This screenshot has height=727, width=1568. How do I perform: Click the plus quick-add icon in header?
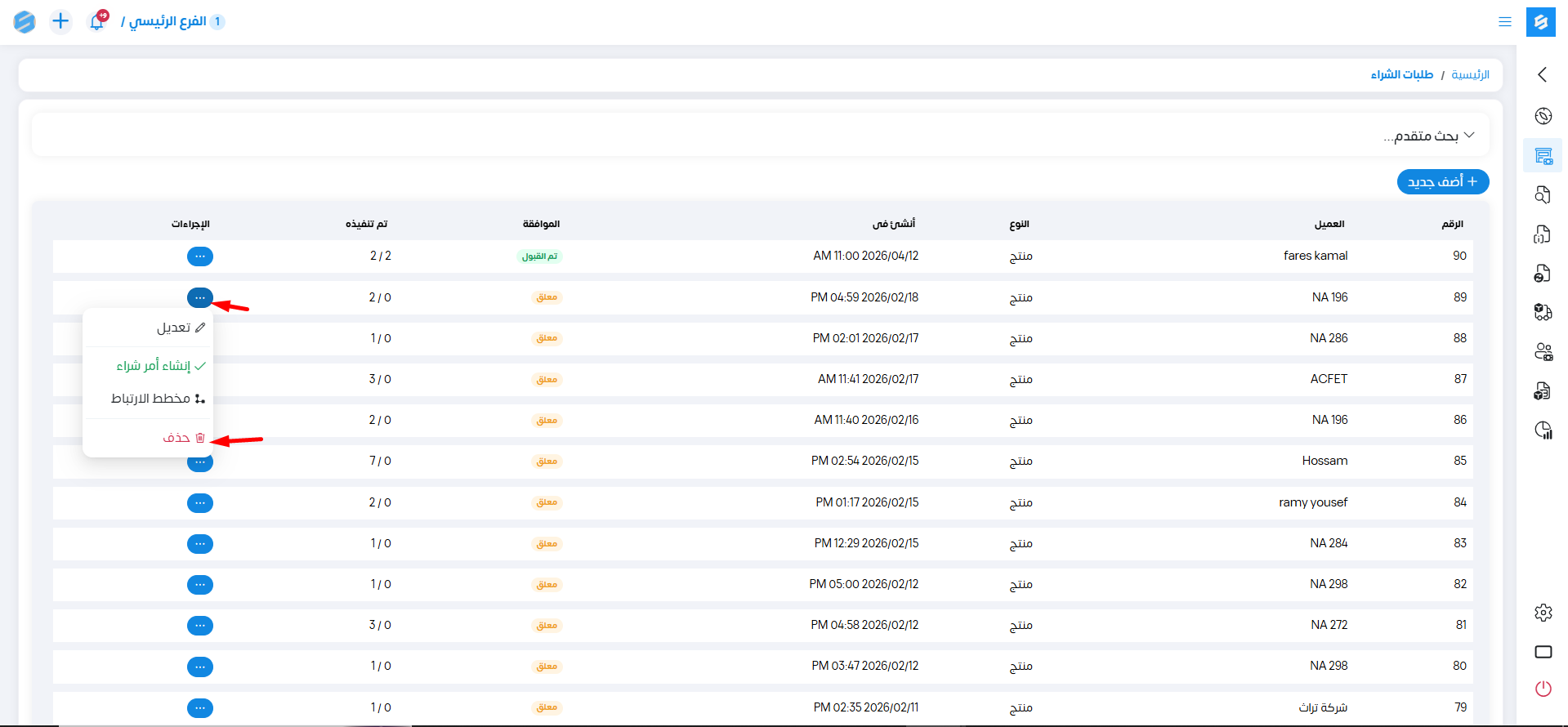[60, 21]
